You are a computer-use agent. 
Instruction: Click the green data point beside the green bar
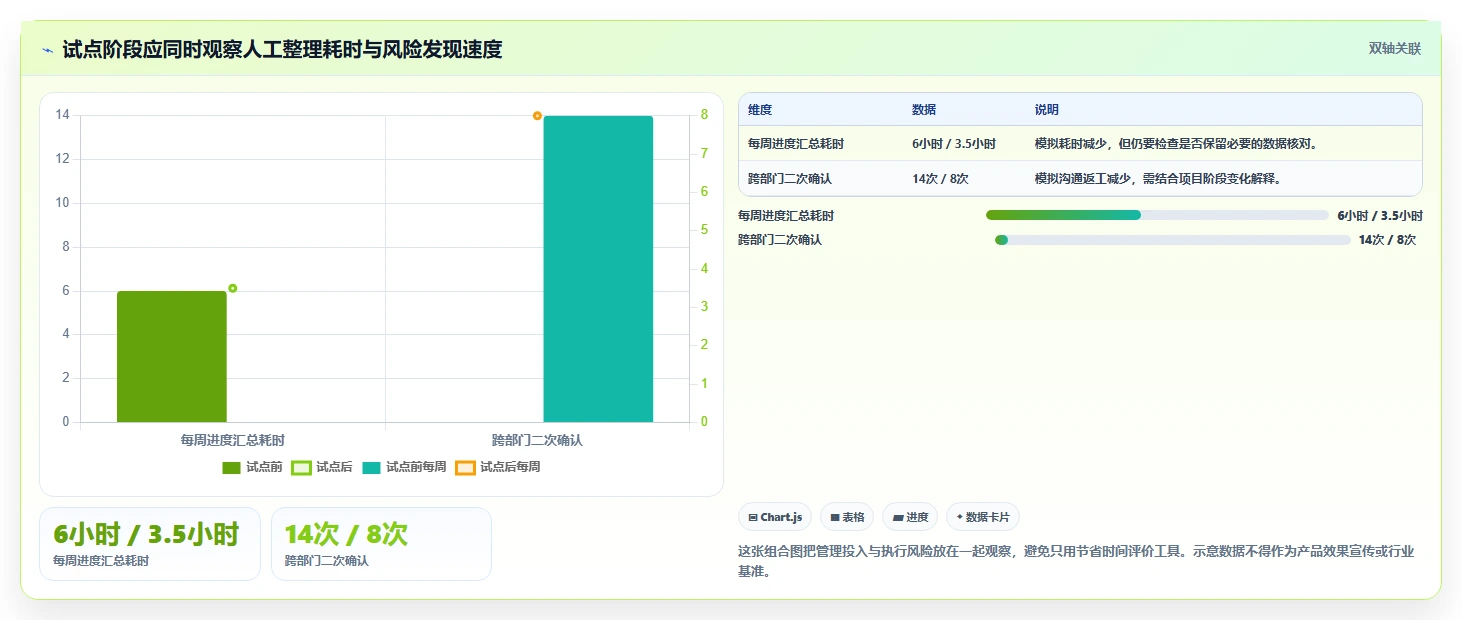coord(233,288)
